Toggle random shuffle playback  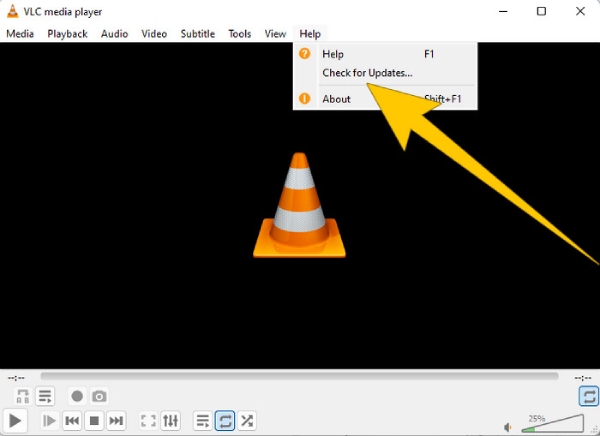coord(247,421)
